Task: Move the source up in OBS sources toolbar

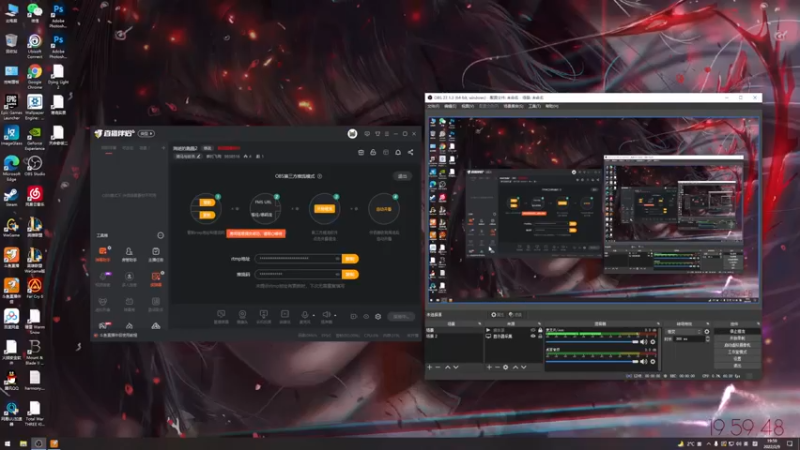Action: pyautogui.click(x=515, y=367)
